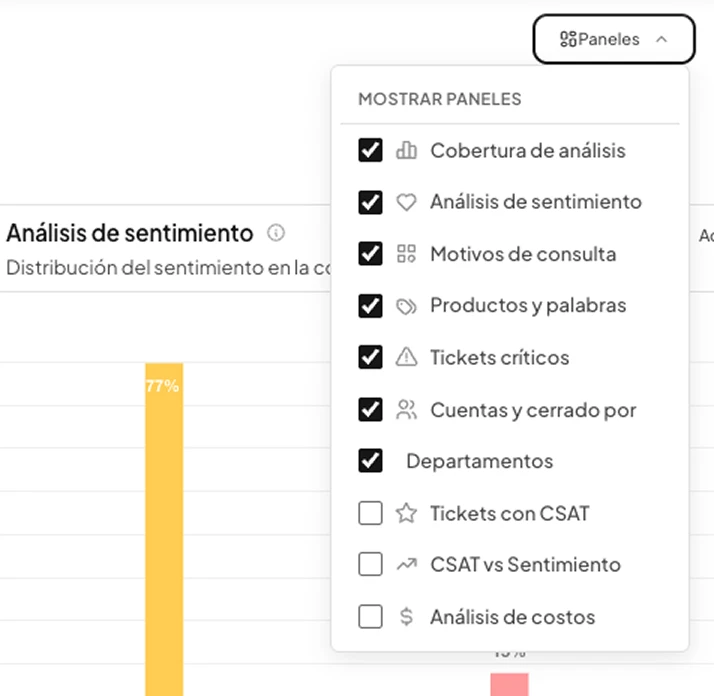The height and width of the screenshot is (696, 714).
Task: Click the dollar icon beside Análisis de costos
Action: coord(406,617)
